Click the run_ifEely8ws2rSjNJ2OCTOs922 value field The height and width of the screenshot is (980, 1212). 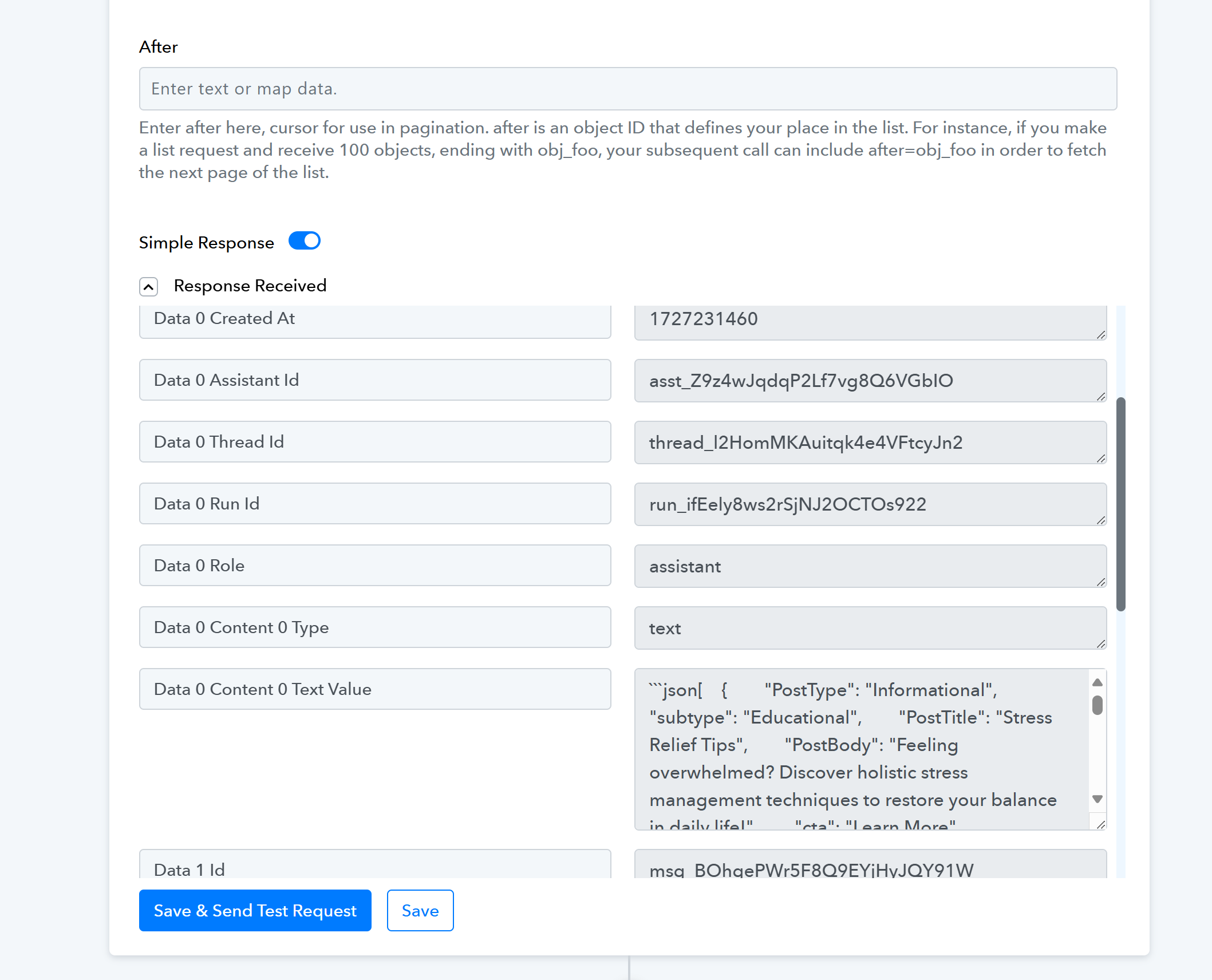(x=870, y=504)
